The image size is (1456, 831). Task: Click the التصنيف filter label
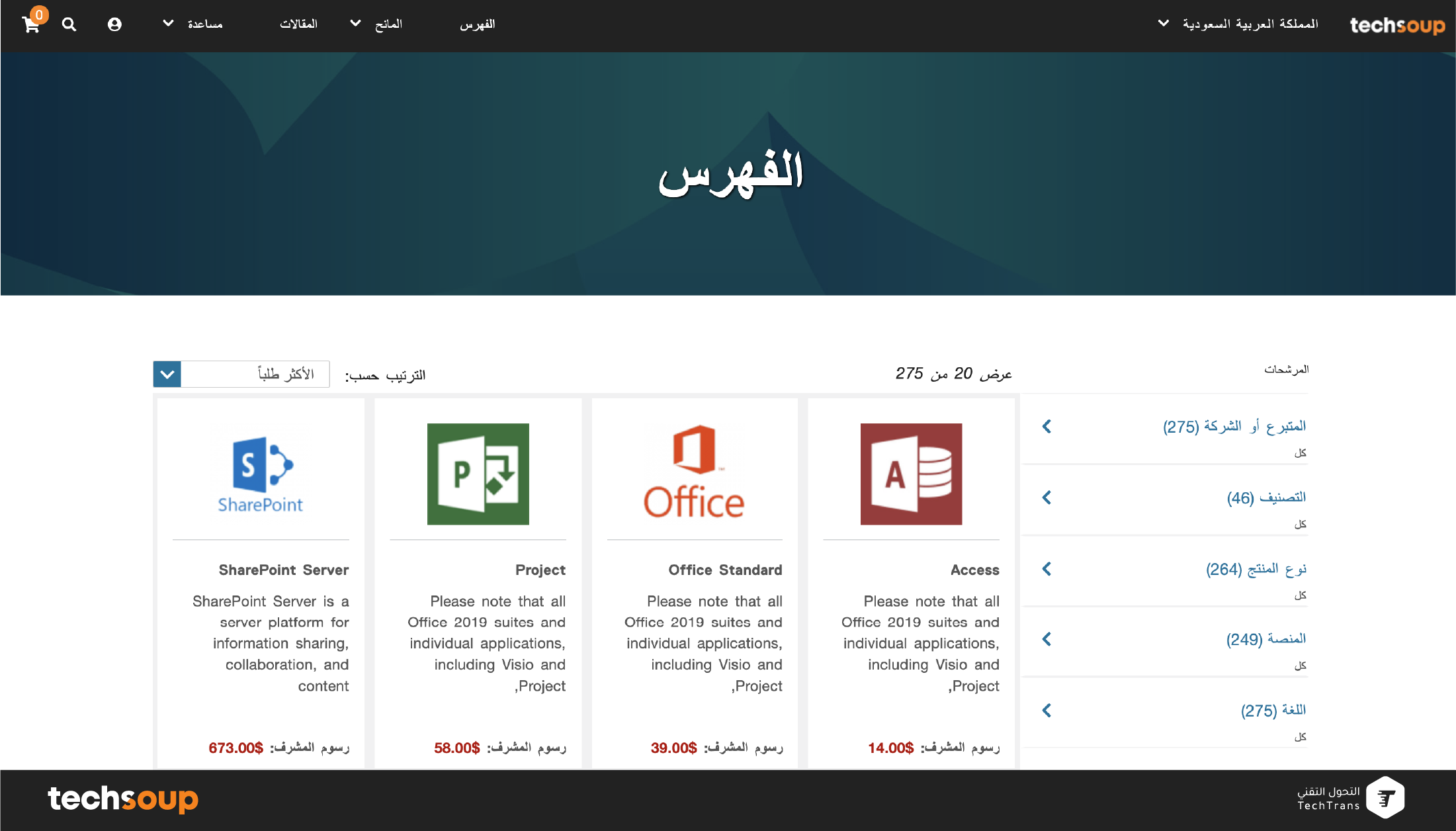click(x=1266, y=498)
